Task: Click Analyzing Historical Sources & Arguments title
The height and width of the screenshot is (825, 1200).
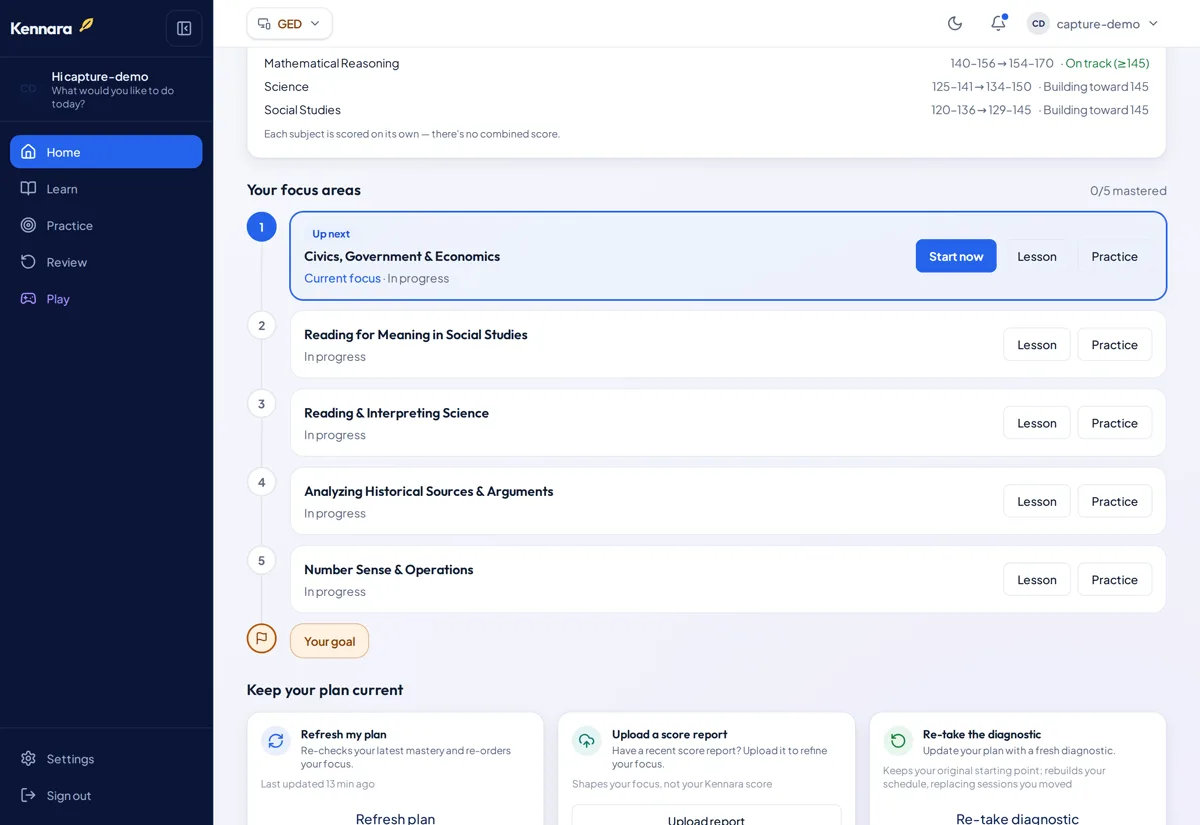Action: coord(428,491)
